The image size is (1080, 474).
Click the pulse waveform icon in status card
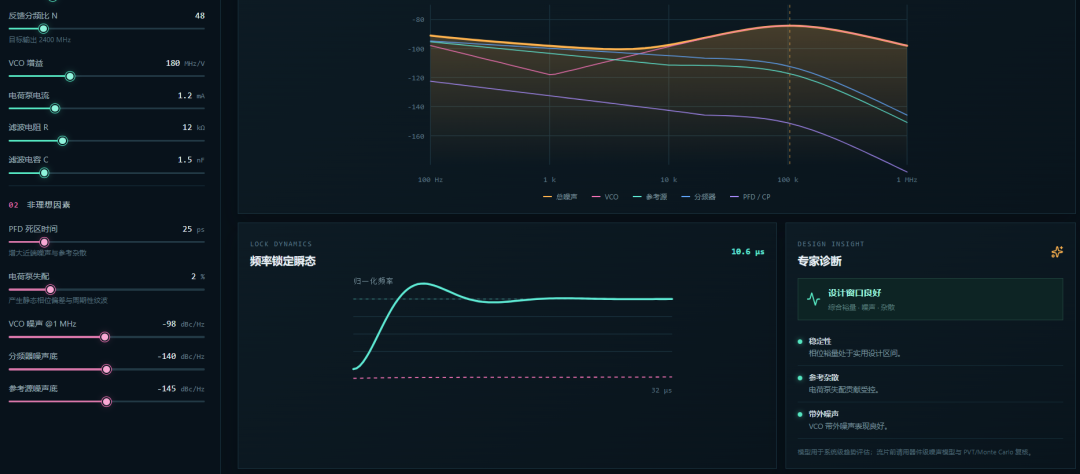click(x=813, y=299)
